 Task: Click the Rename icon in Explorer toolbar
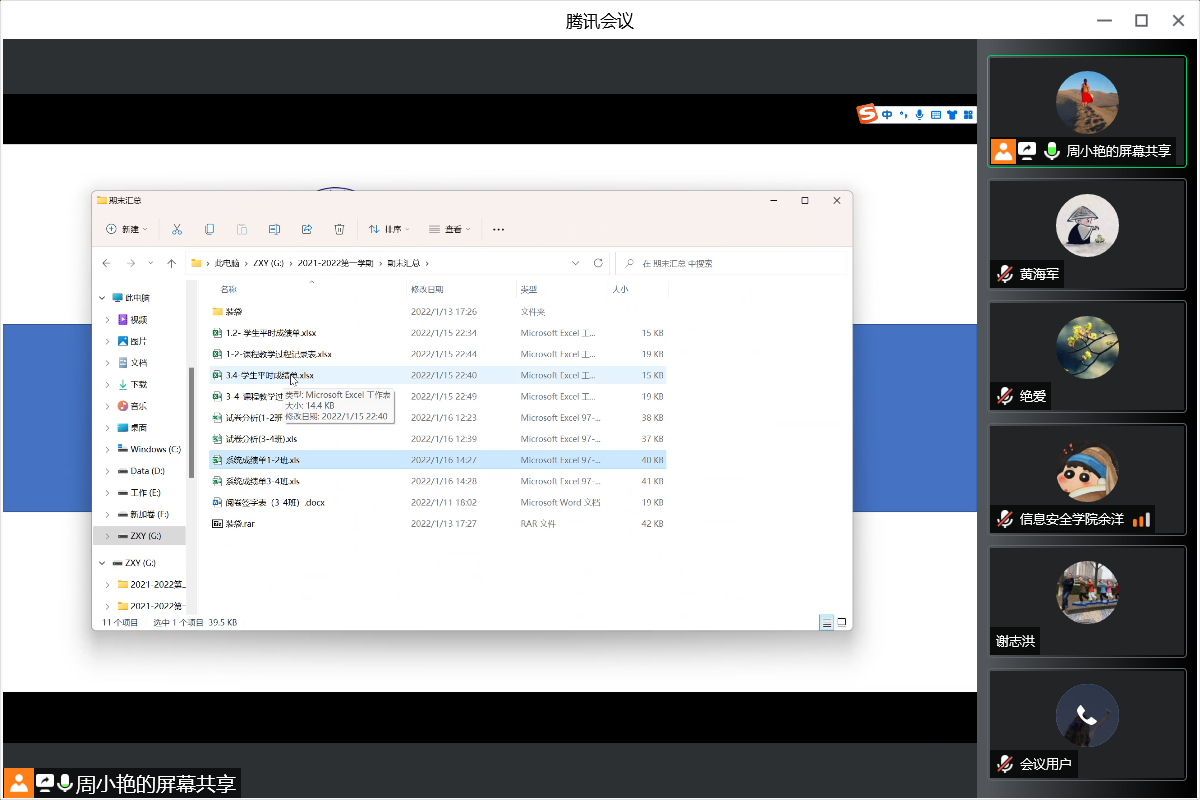[x=274, y=229]
